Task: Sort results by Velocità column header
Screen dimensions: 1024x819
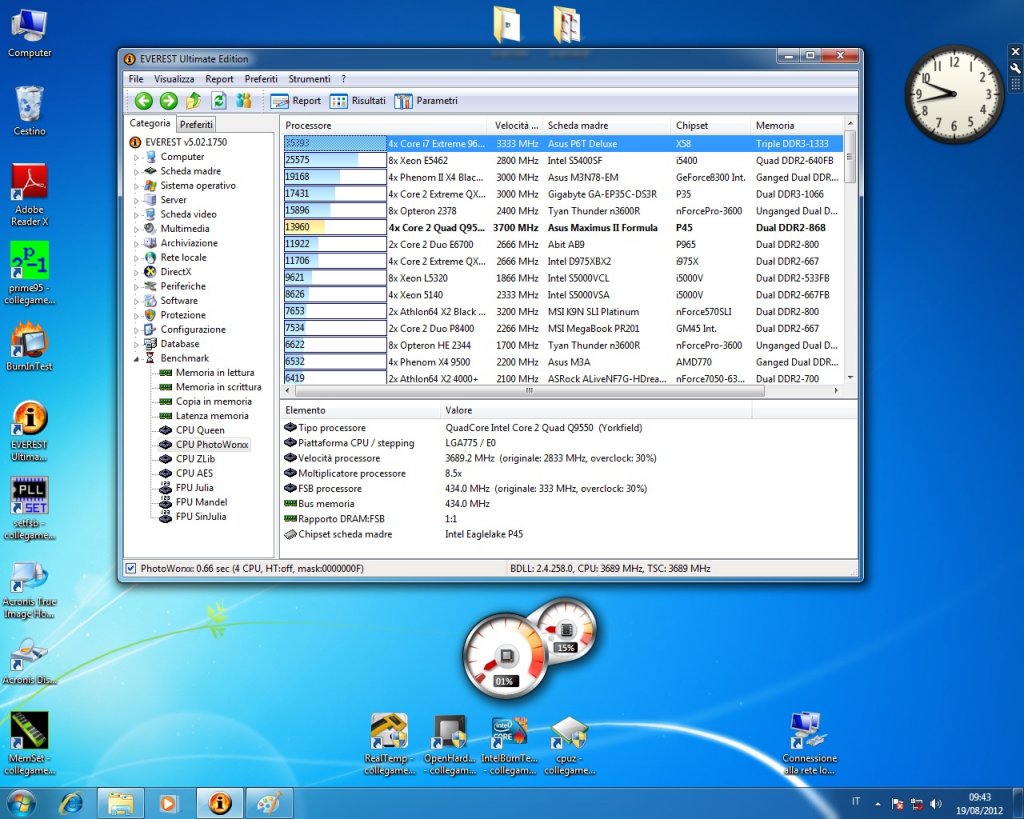Action: point(516,125)
